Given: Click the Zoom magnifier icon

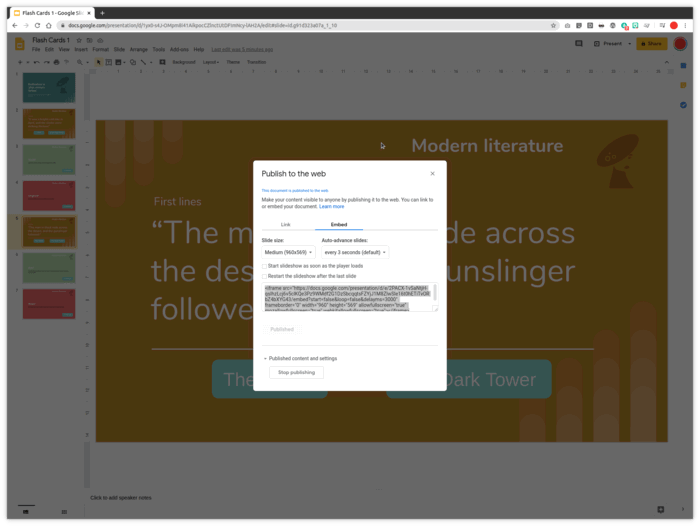Looking at the screenshot, I should coord(79,63).
